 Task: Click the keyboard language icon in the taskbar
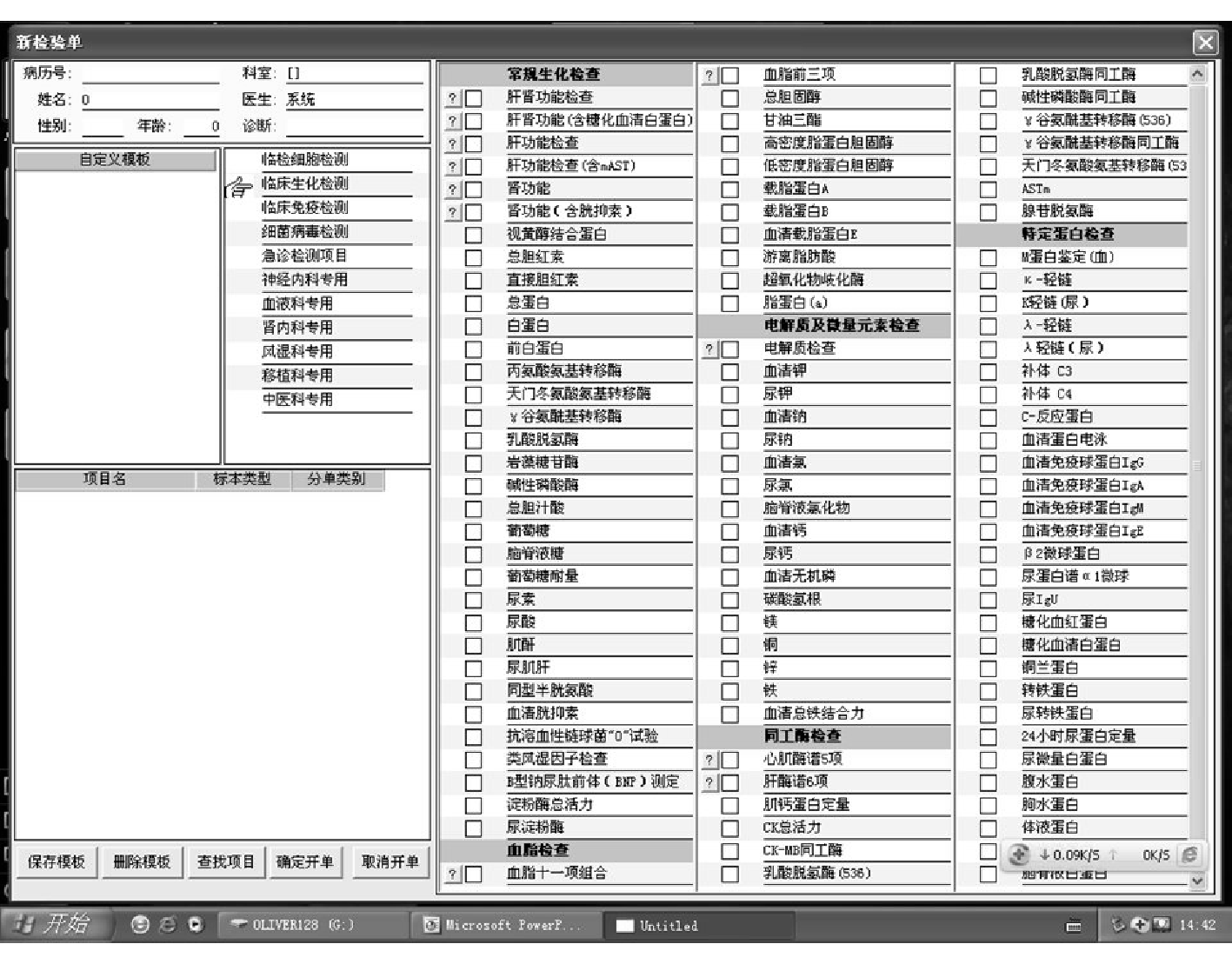(1074, 926)
